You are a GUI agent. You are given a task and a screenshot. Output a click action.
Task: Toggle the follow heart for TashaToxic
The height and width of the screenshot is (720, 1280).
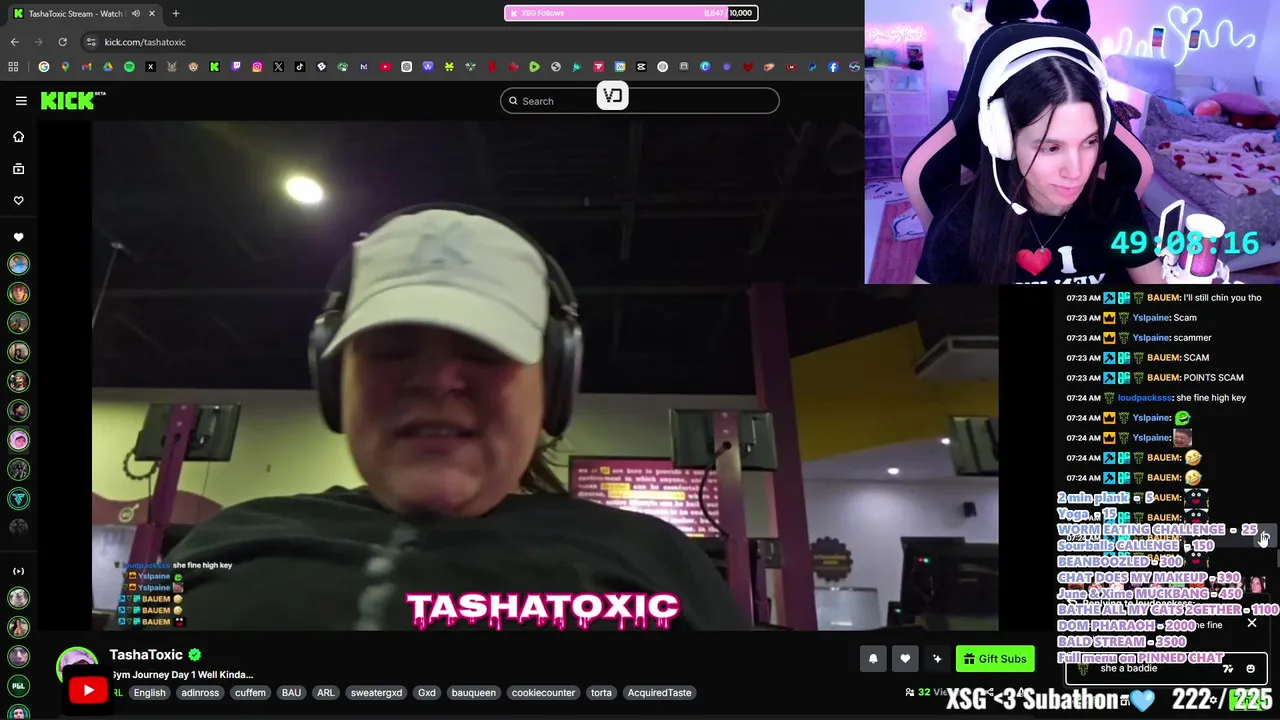pos(905,658)
